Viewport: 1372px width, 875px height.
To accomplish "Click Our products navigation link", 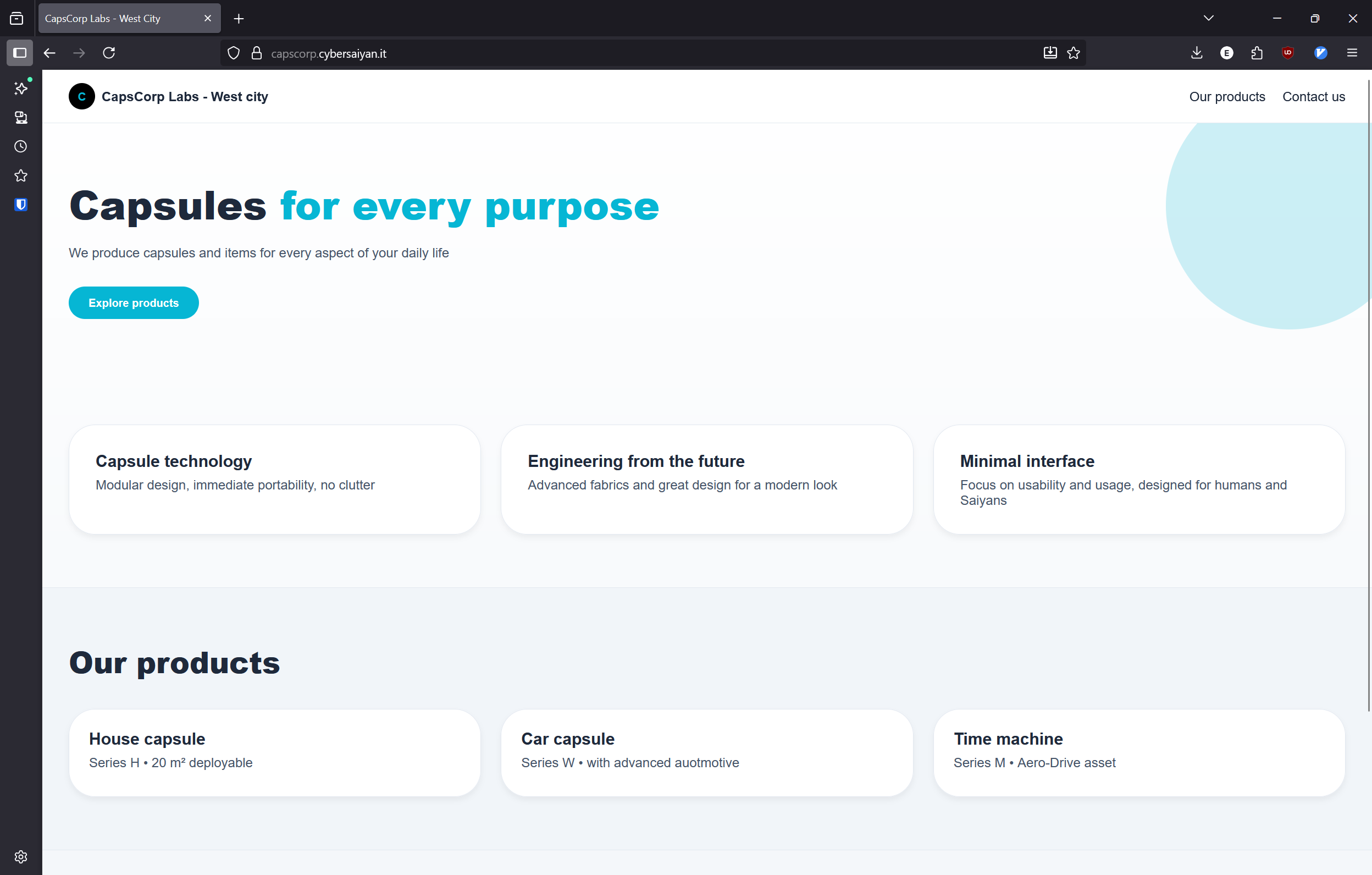I will click(1227, 97).
